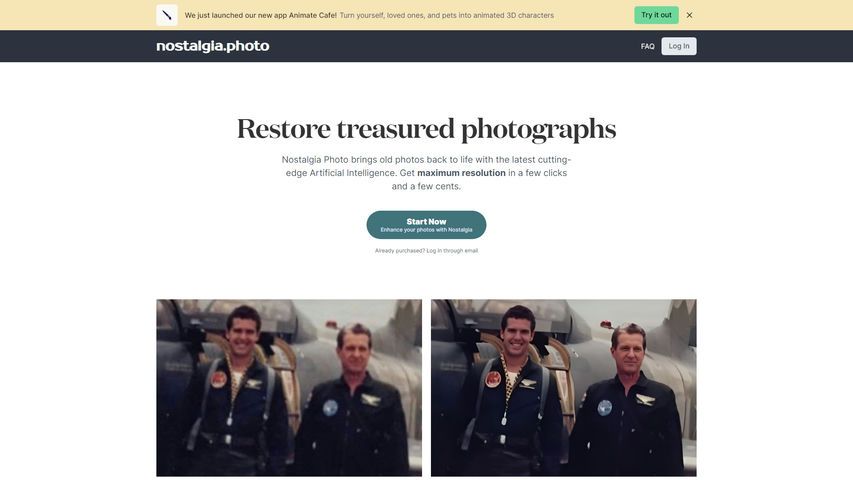Click the Log In button

pyautogui.click(x=678, y=46)
